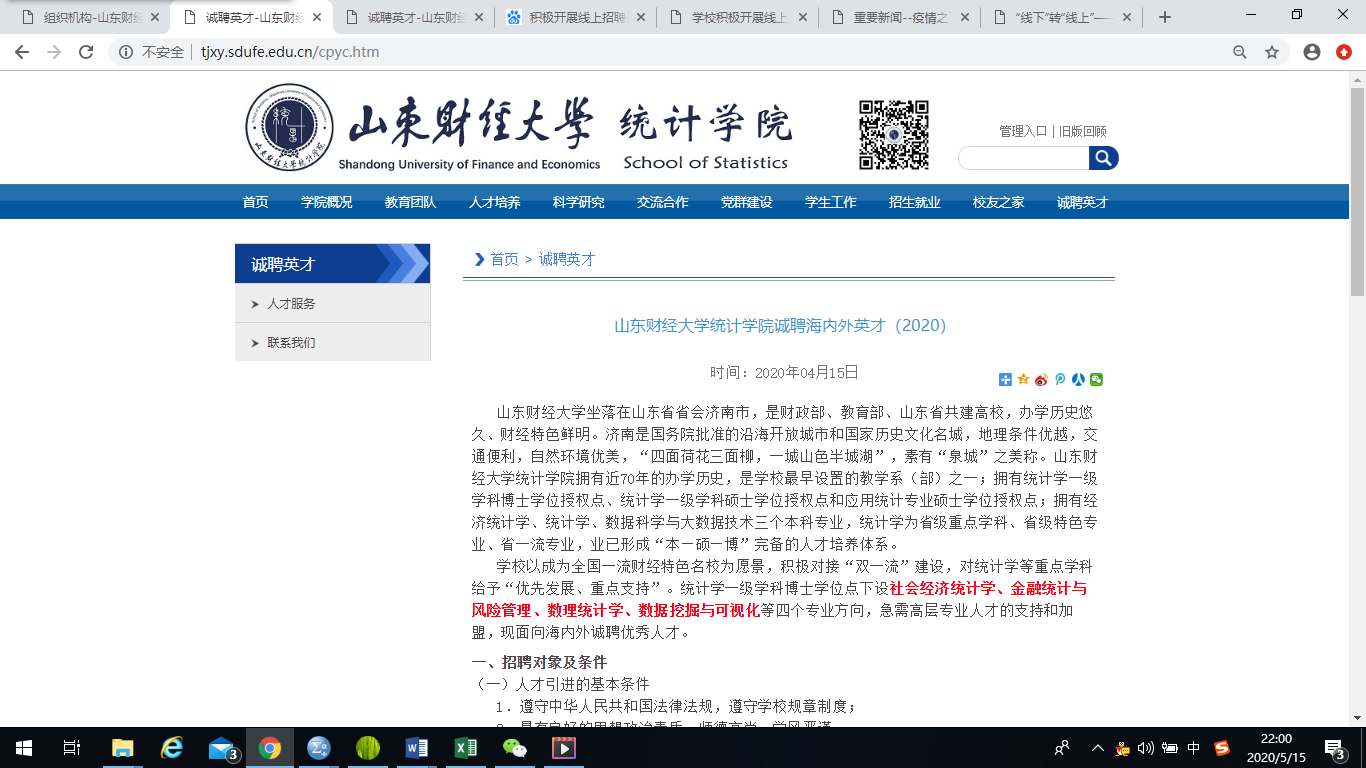Expand the 人才服务 sidebar item
The width and height of the screenshot is (1366, 768).
click(291, 304)
